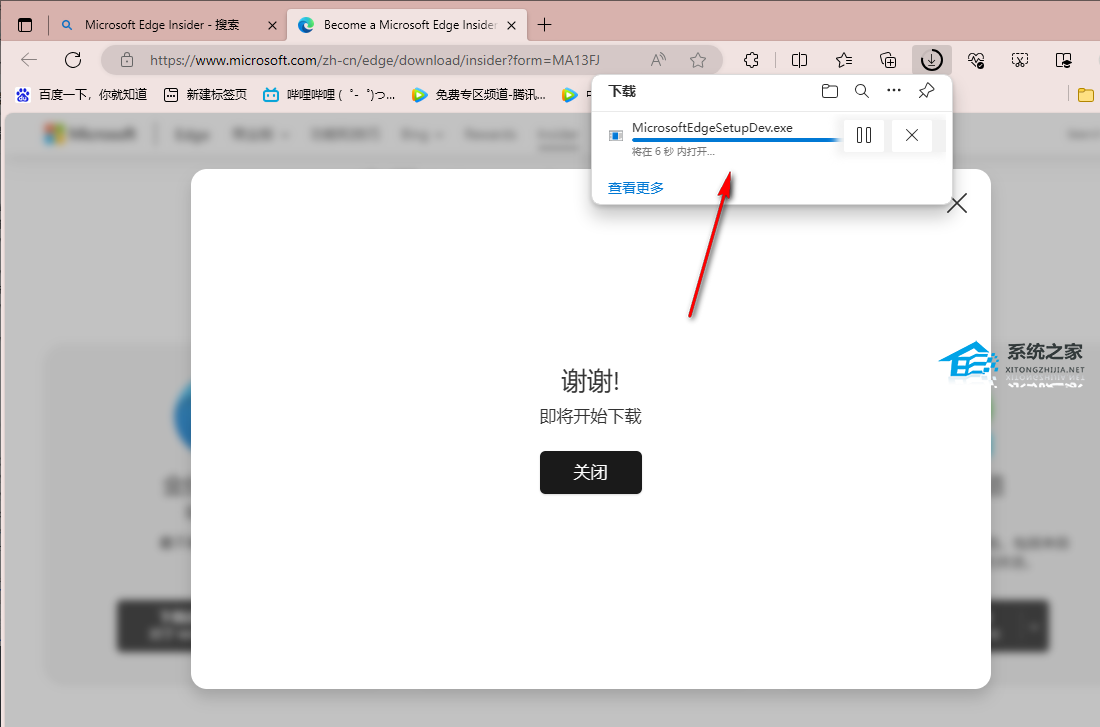This screenshot has height=727, width=1100.
Task: Toggle the Downloads toolbar button
Action: (x=932, y=60)
